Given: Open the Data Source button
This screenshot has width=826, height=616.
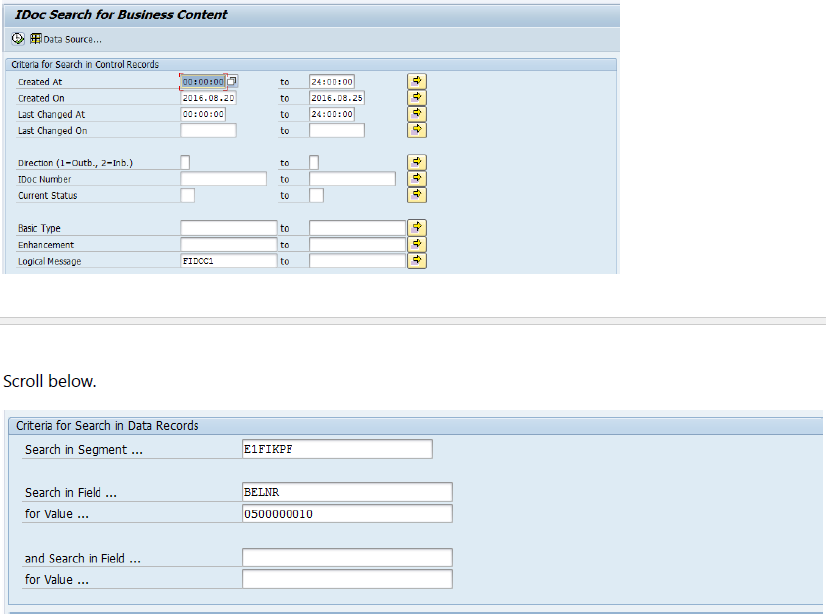Looking at the screenshot, I should (x=66, y=39).
